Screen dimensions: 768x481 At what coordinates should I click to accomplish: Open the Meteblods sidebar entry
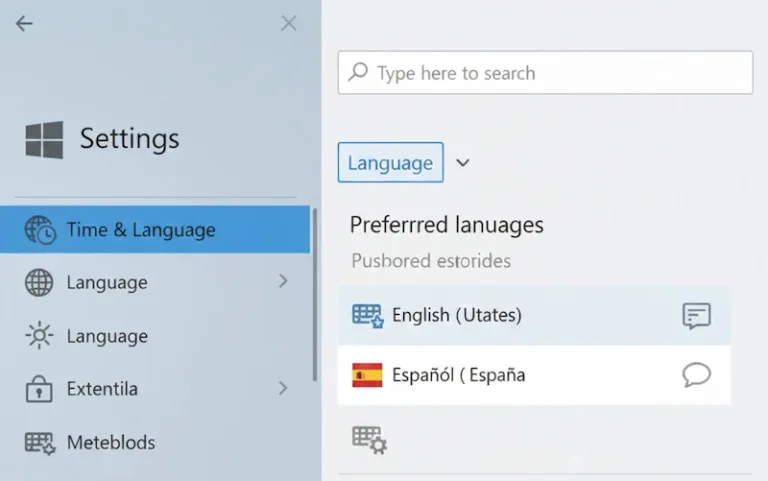pos(110,442)
